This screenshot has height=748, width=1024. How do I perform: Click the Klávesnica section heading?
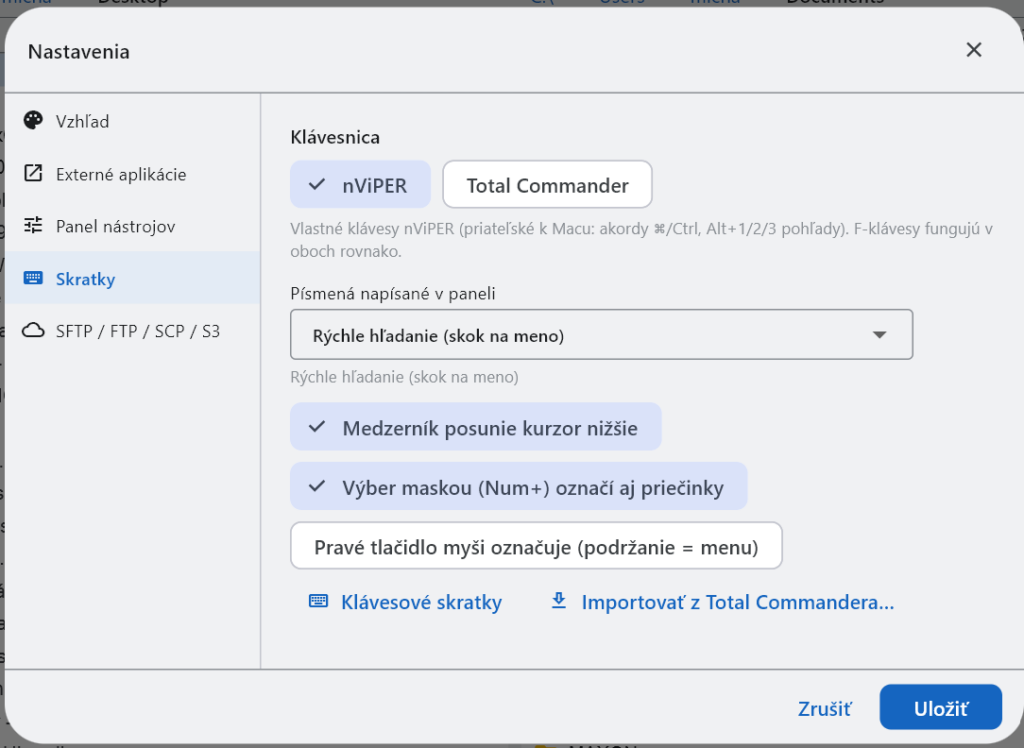point(335,137)
